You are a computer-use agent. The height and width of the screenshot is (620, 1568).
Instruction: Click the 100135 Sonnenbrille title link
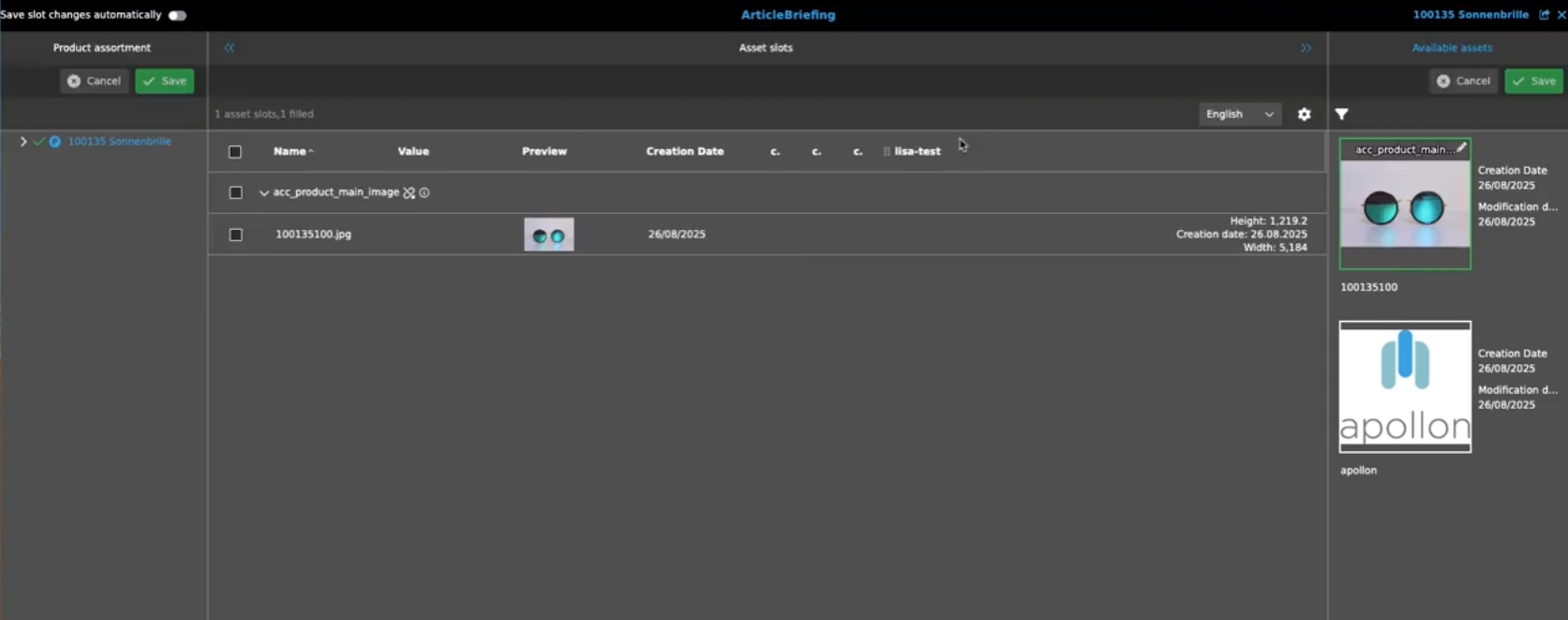pos(1471,15)
